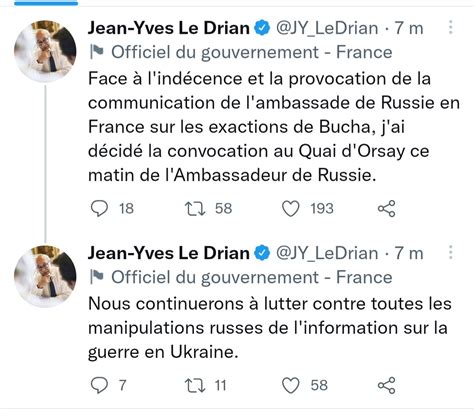474x411 pixels.
Task: Retweet the tweet about the Russian ambassador
Action: pyautogui.click(x=195, y=209)
